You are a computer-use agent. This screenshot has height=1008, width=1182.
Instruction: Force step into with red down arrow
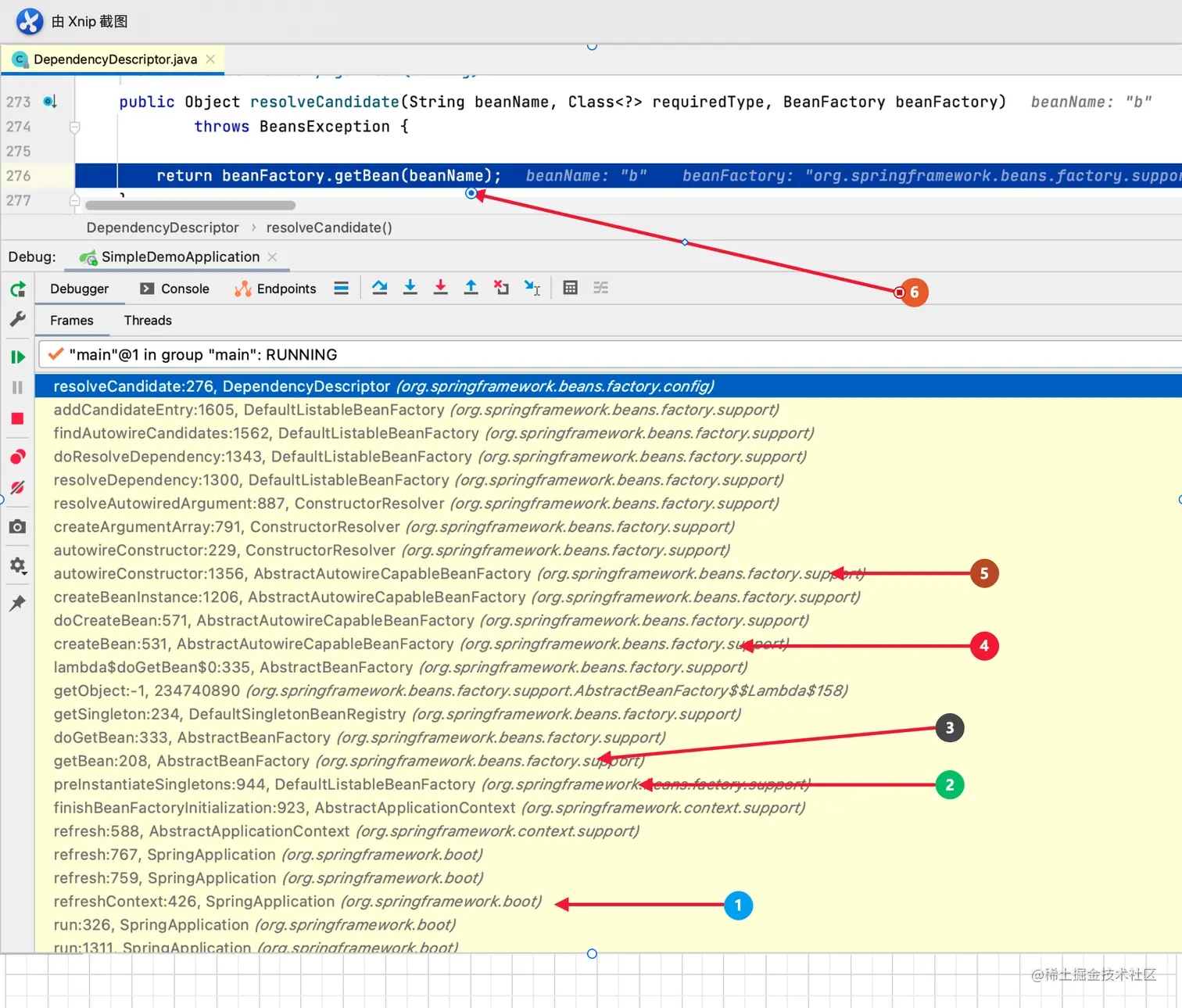tap(441, 288)
